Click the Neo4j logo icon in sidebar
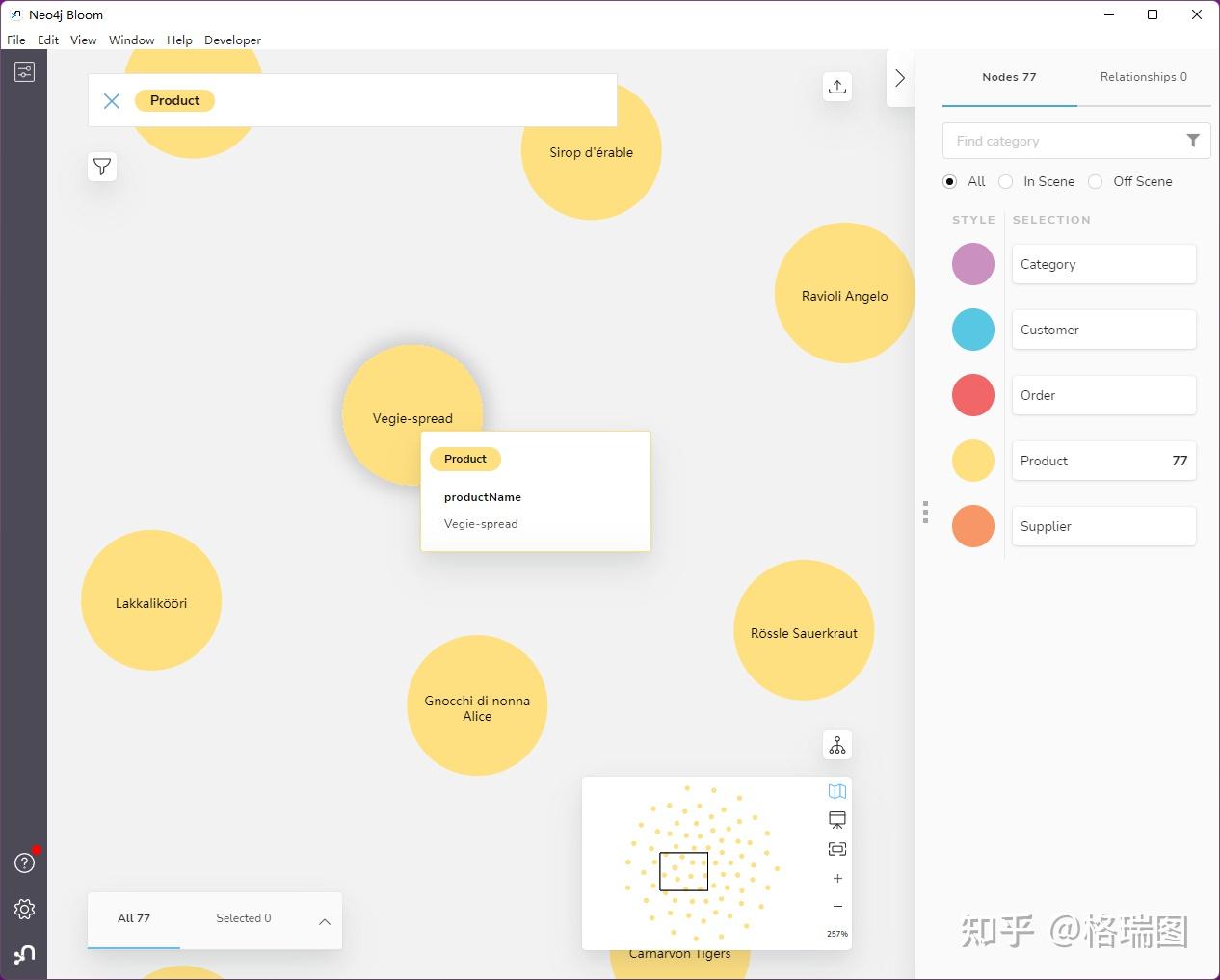The image size is (1220, 980). (25, 954)
